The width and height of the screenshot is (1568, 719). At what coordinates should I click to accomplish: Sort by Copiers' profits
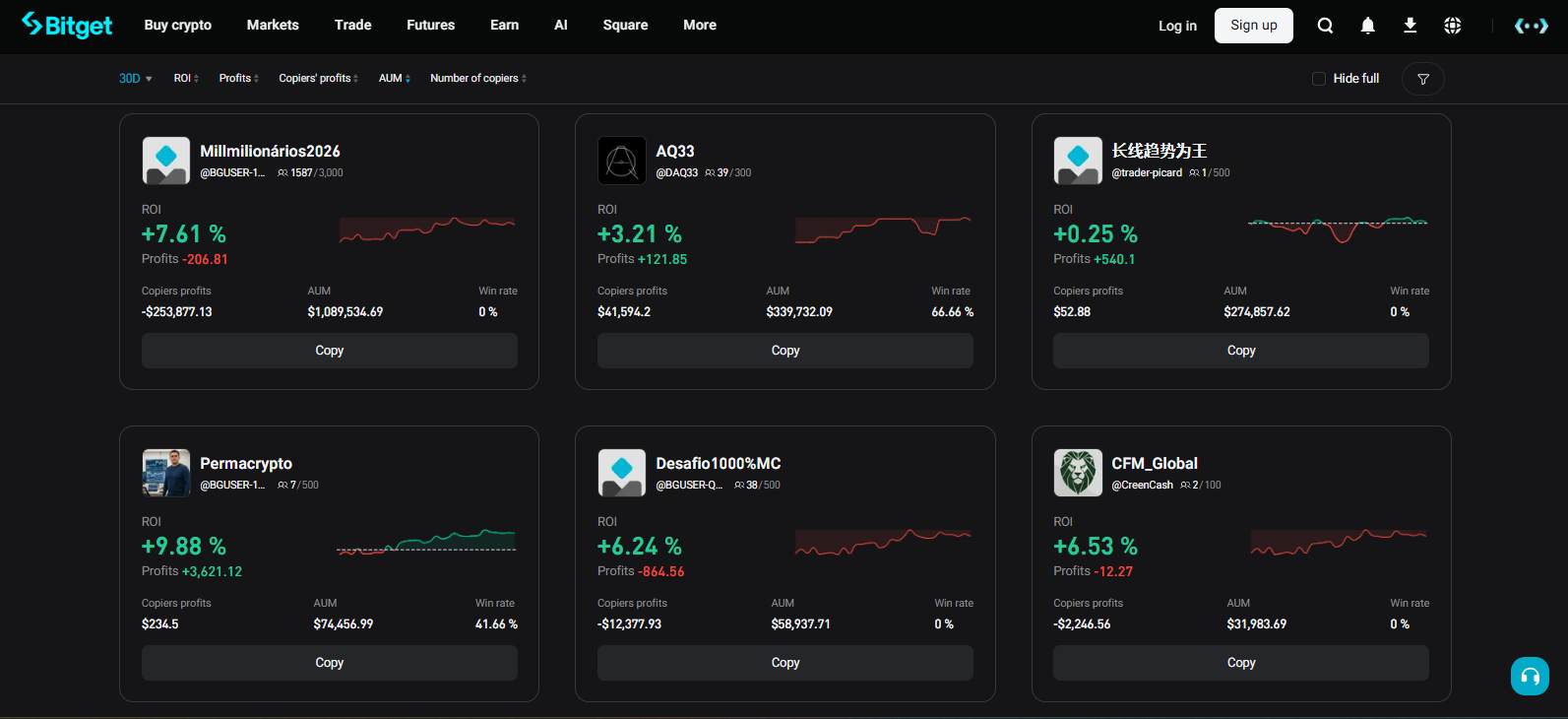tap(319, 79)
